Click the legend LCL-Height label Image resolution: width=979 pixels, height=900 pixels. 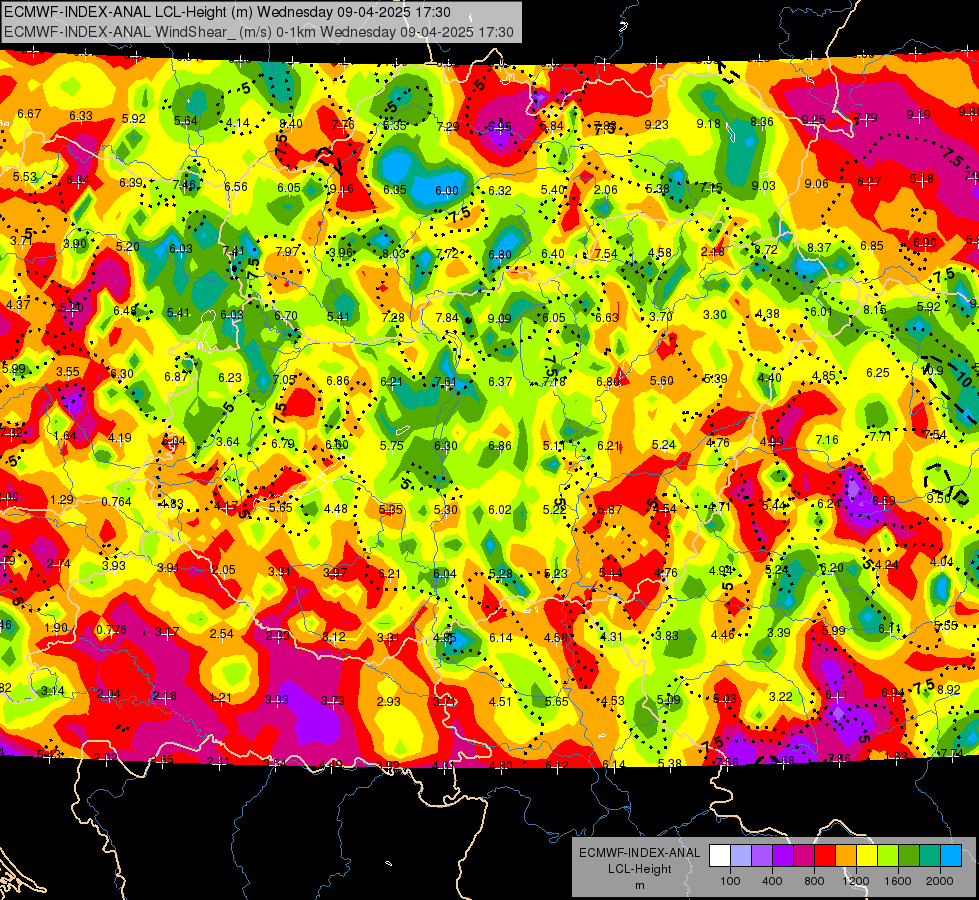(640, 869)
